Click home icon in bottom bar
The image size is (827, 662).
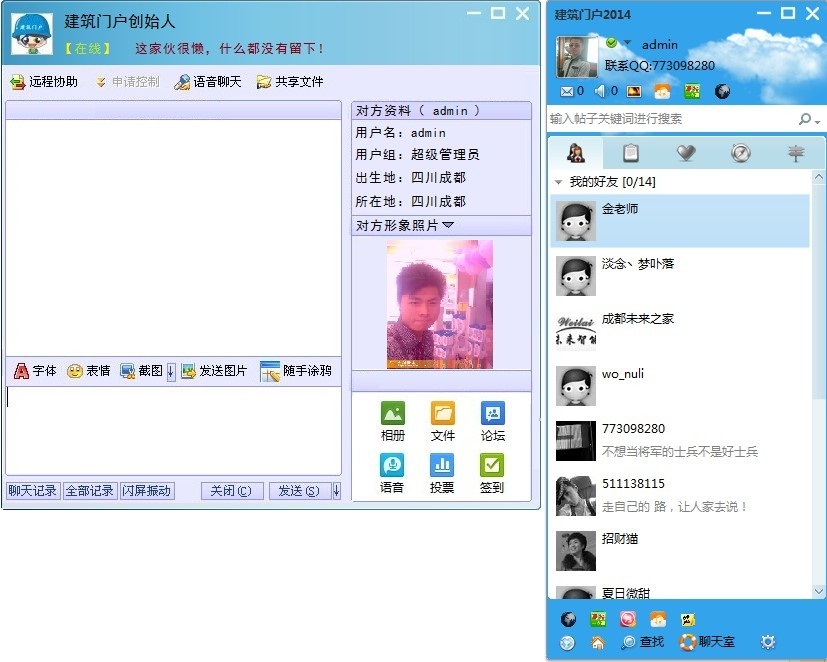click(598, 642)
